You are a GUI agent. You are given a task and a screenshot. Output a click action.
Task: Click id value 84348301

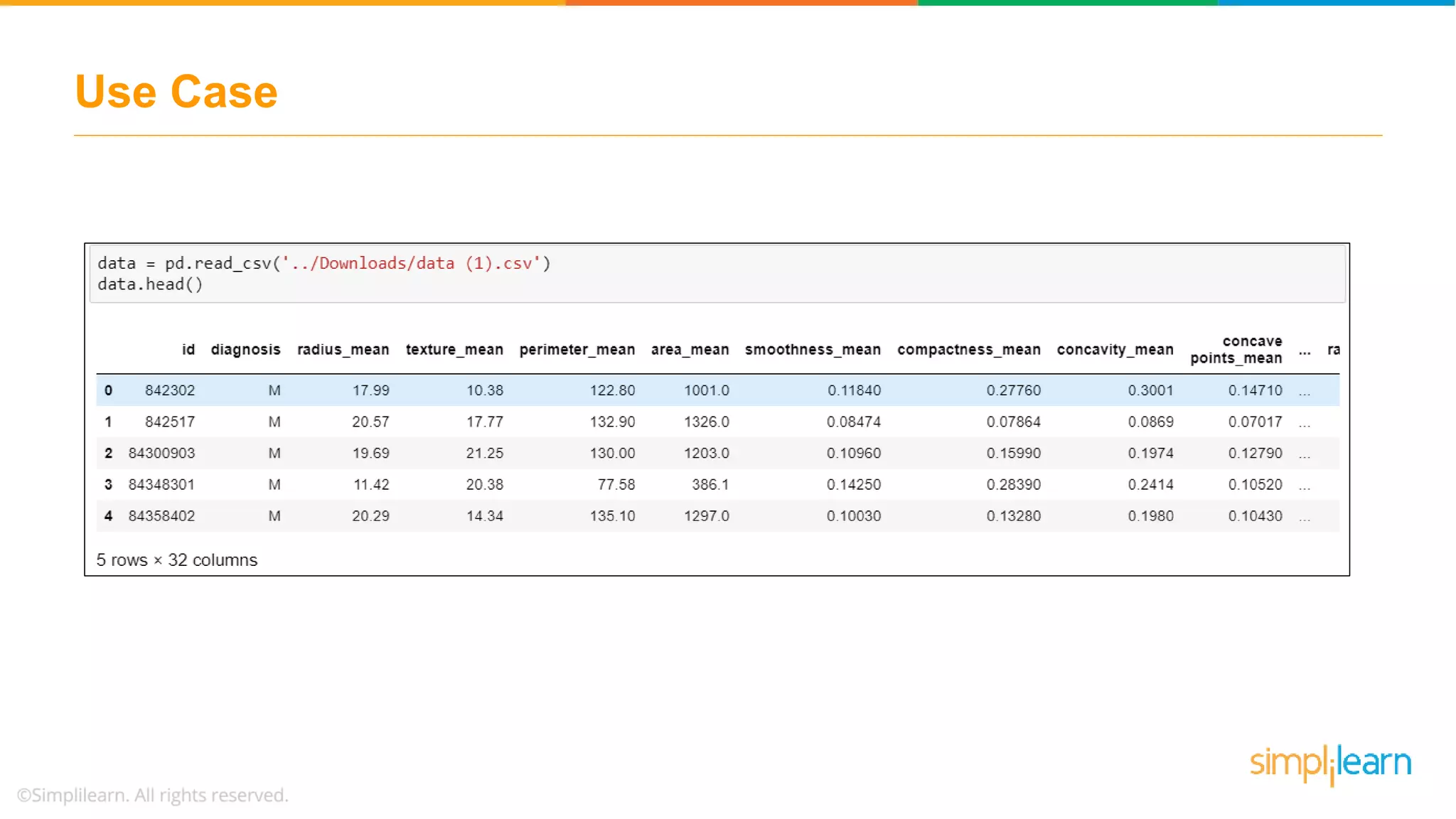(x=161, y=484)
